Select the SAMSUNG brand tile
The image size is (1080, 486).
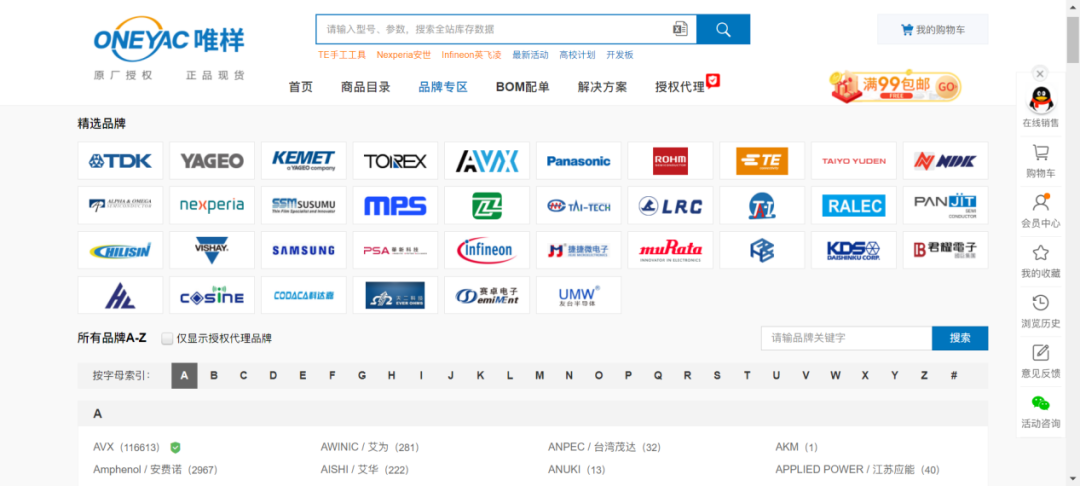pos(304,250)
